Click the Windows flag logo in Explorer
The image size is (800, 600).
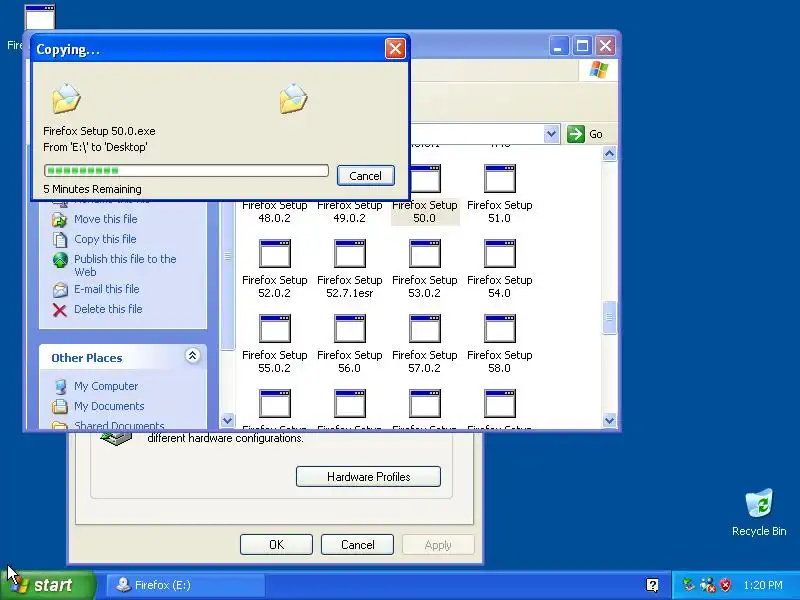point(598,70)
